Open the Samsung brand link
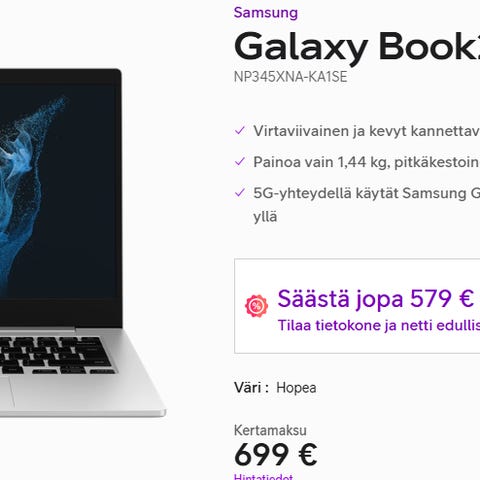This screenshot has width=480, height=480. (x=266, y=13)
